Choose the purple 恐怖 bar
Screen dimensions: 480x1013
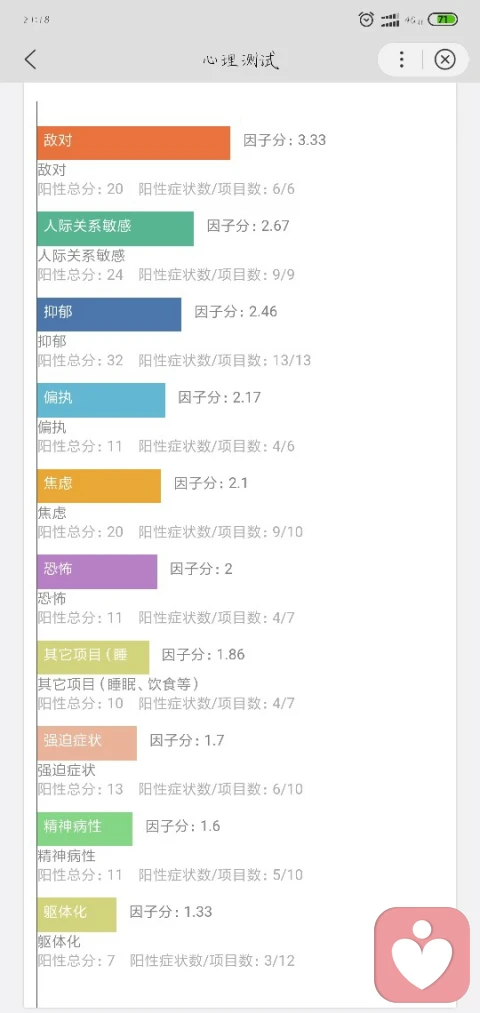pos(97,571)
